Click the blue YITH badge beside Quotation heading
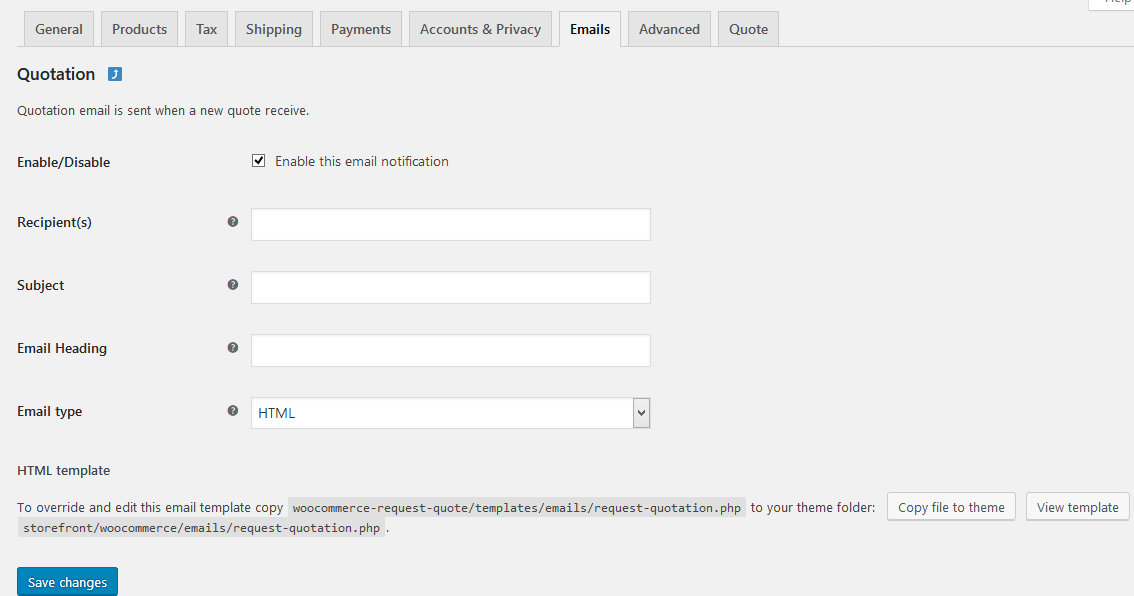1134x596 pixels. point(115,74)
